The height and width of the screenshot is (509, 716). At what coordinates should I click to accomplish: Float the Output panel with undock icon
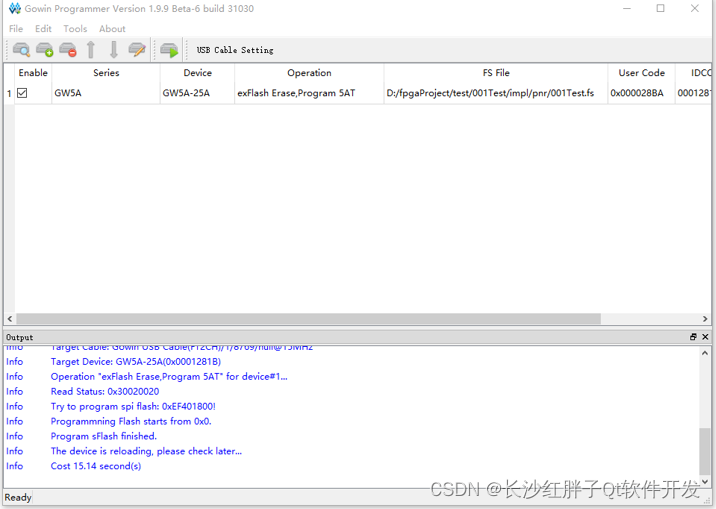pos(693,337)
